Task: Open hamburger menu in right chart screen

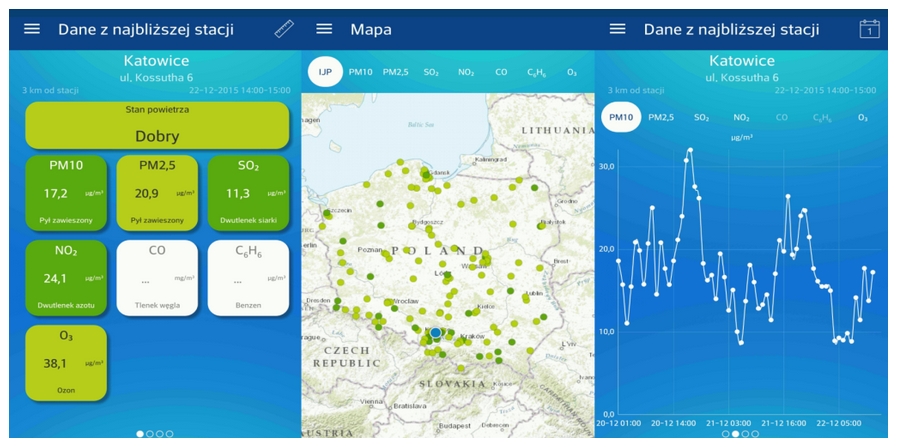Action: (617, 29)
